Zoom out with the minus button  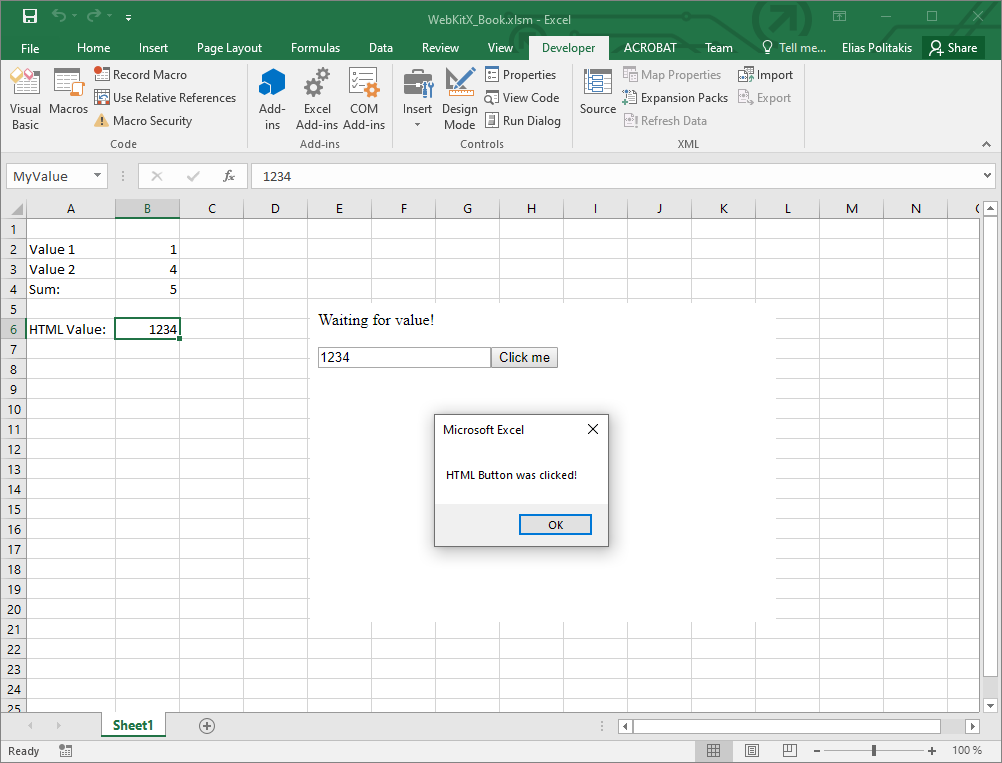tap(817, 751)
